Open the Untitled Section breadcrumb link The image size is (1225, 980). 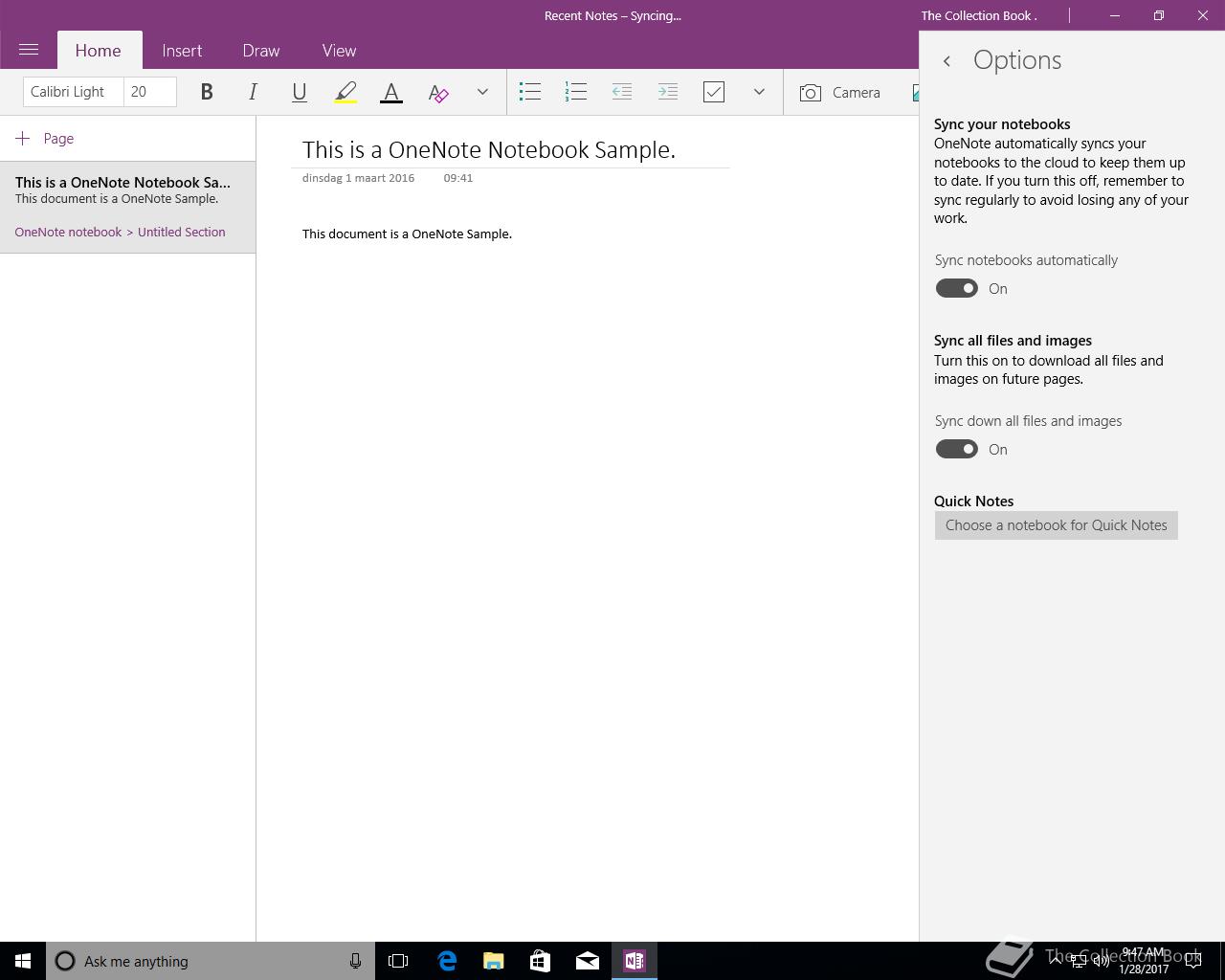point(181,232)
